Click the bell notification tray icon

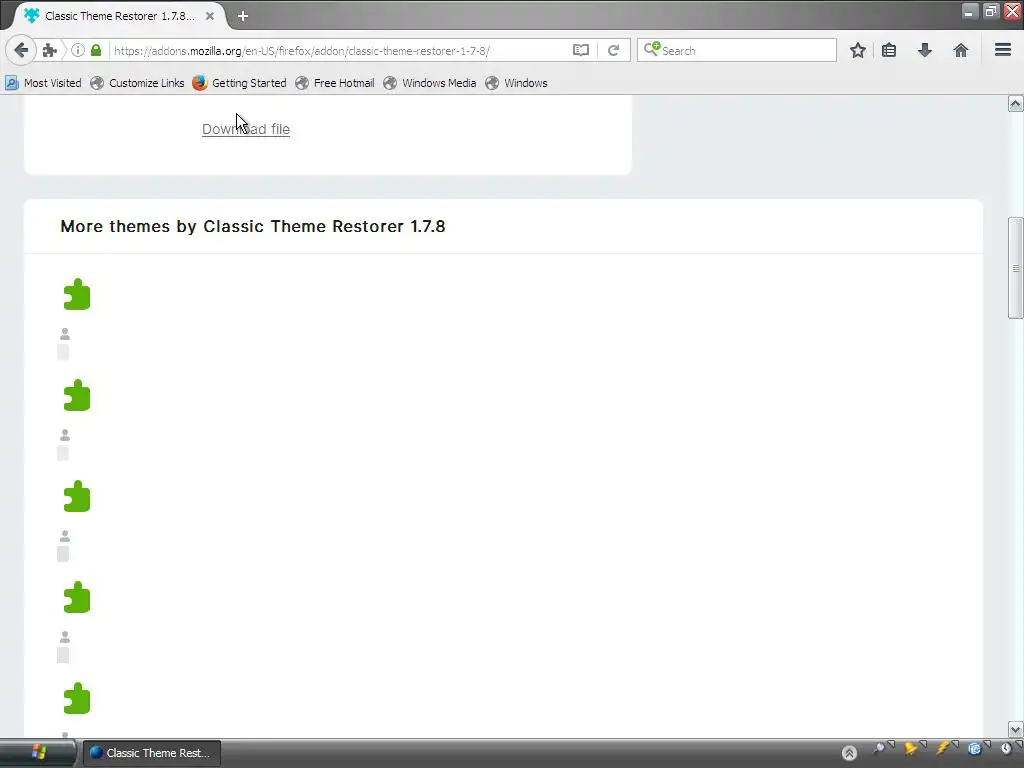910,748
